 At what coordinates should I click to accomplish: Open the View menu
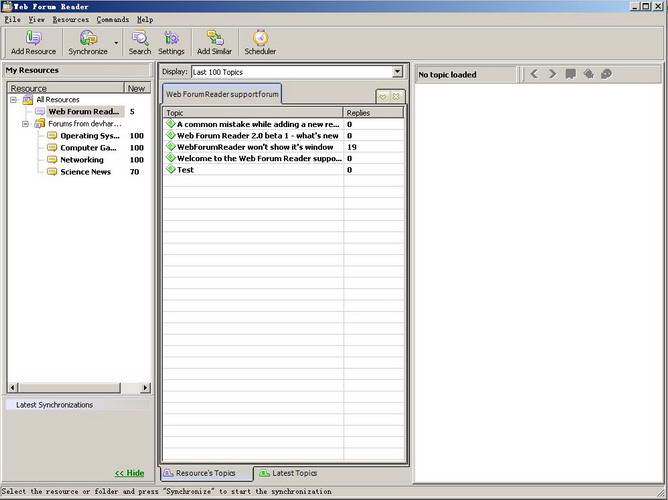[x=37, y=20]
